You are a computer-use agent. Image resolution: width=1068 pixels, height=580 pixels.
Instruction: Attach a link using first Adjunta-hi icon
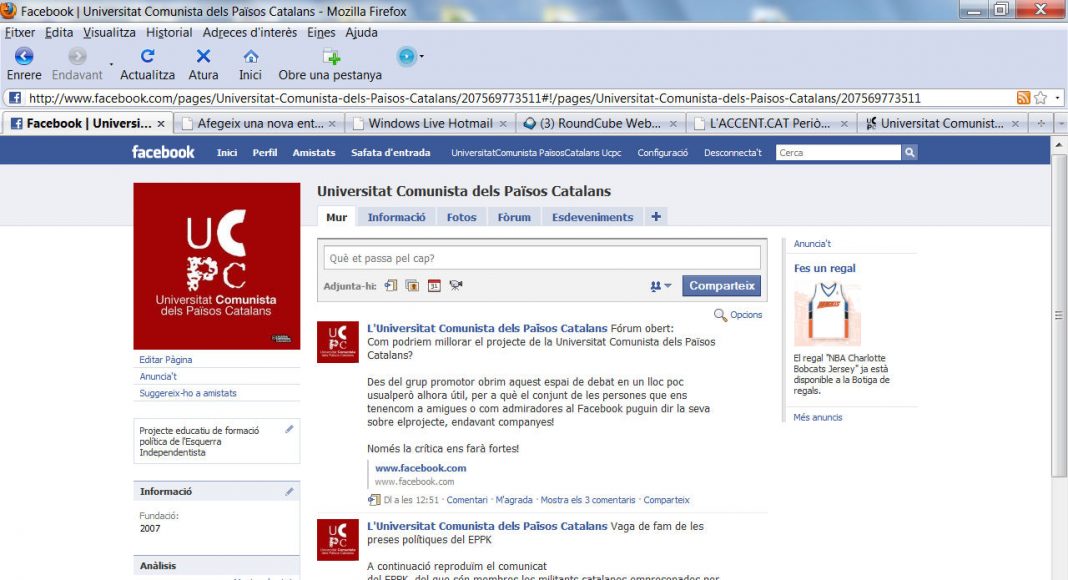tap(391, 286)
